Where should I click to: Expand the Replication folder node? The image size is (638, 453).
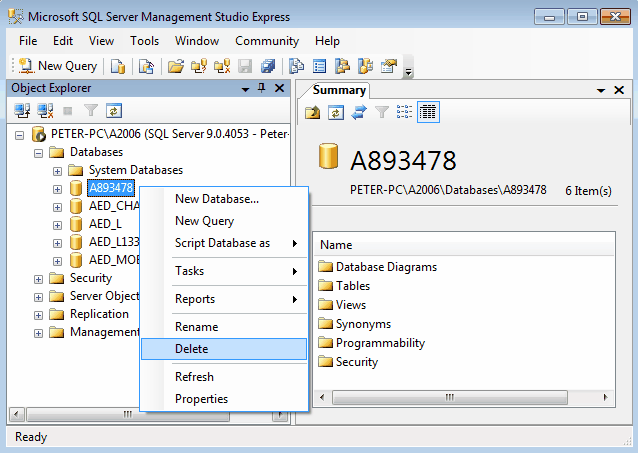click(x=38, y=315)
